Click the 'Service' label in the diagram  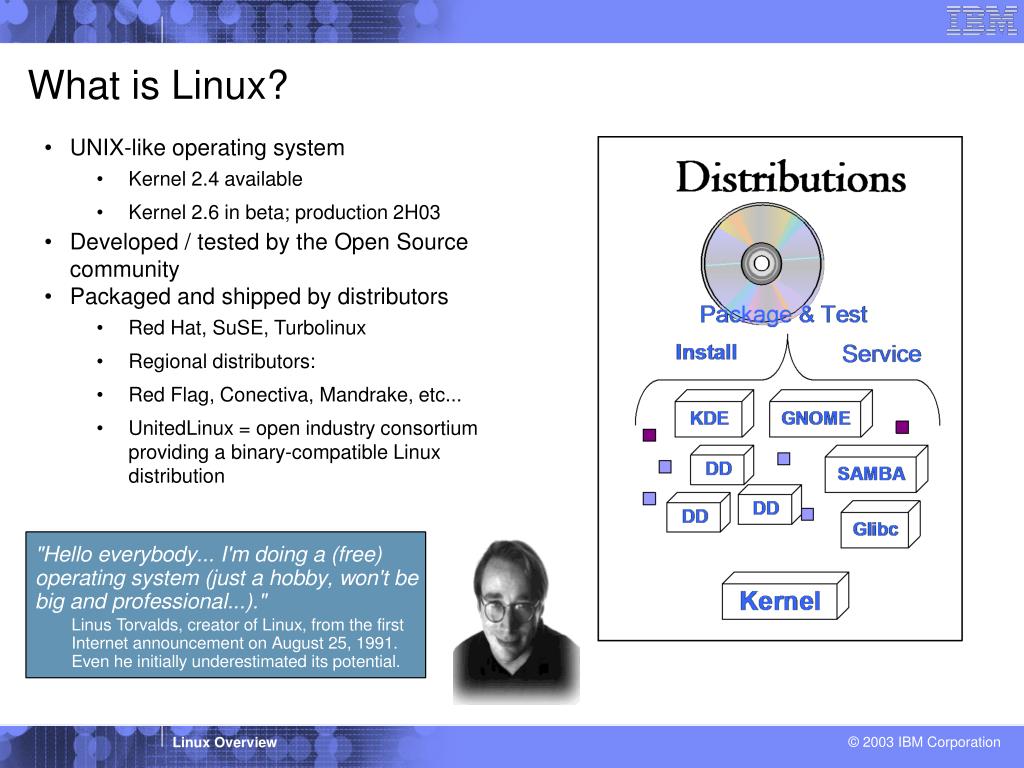881,353
